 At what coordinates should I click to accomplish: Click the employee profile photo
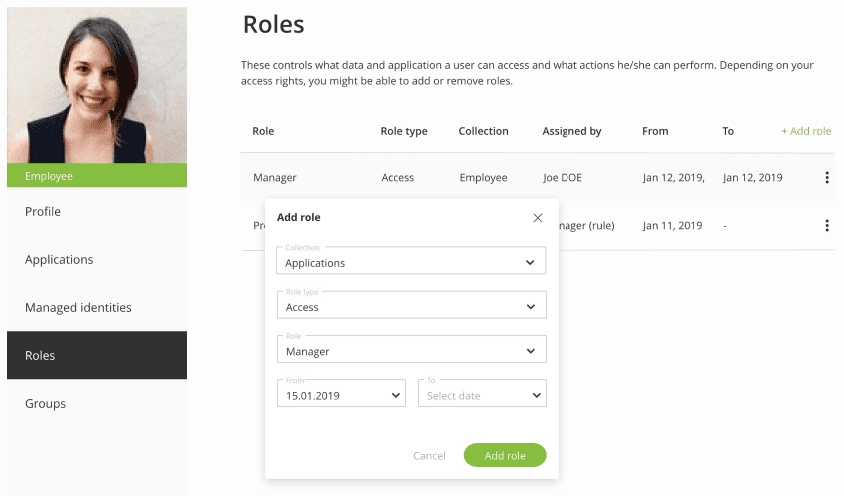pyautogui.click(x=97, y=85)
